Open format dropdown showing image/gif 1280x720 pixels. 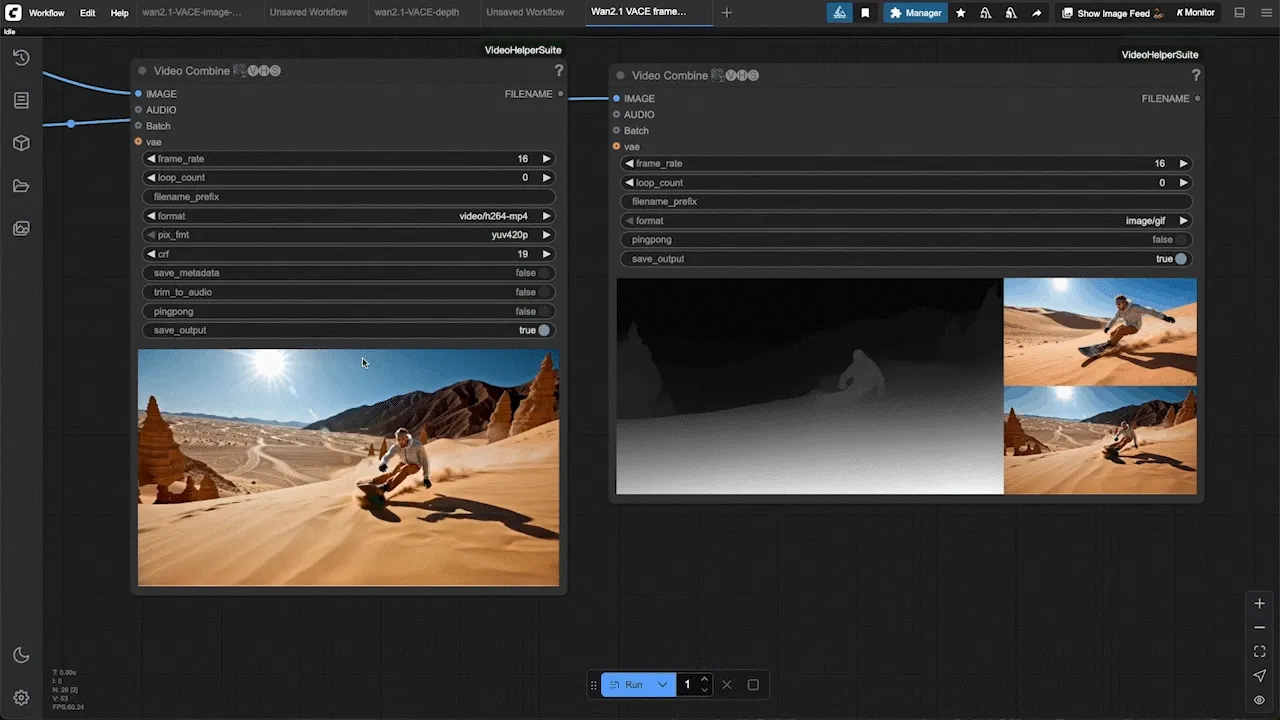[907, 221]
